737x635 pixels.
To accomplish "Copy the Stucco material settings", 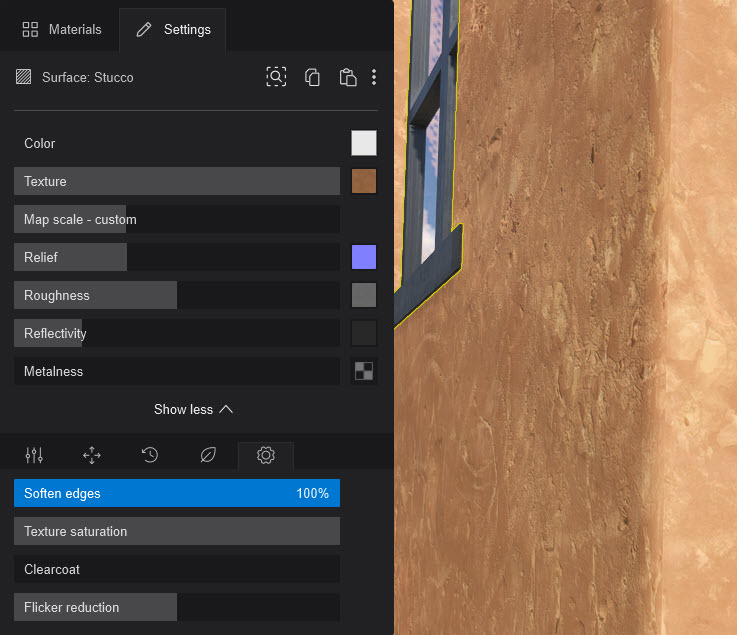I will pyautogui.click(x=312, y=77).
